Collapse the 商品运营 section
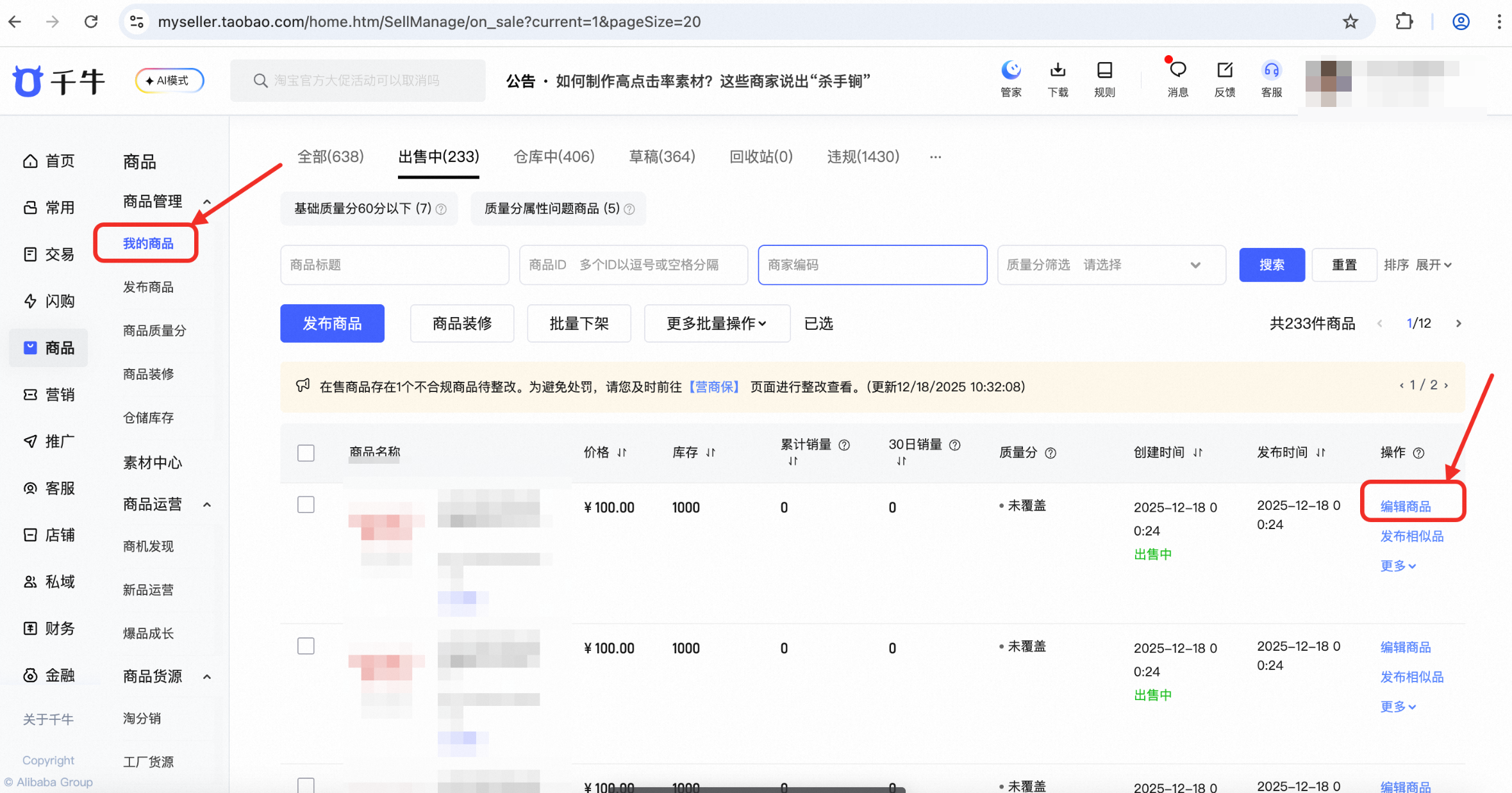The image size is (1512, 793). pos(207,505)
